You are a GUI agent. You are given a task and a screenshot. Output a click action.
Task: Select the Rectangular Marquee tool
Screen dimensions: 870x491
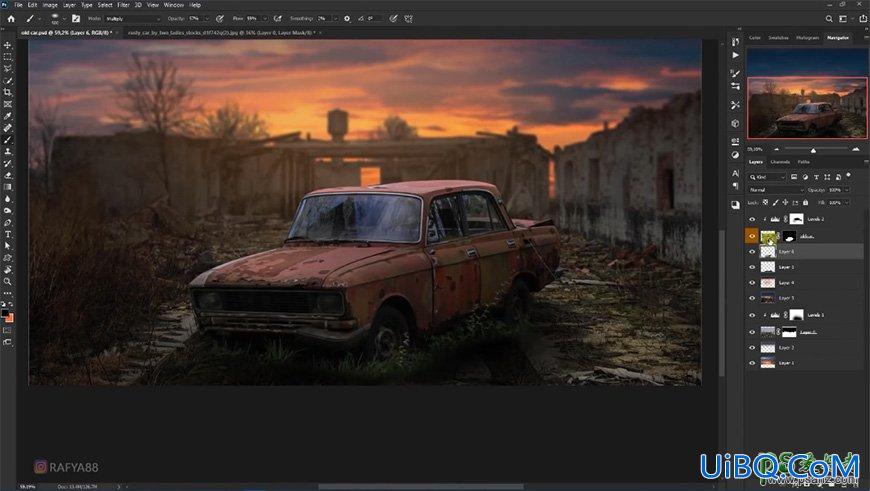pyautogui.click(x=8, y=57)
